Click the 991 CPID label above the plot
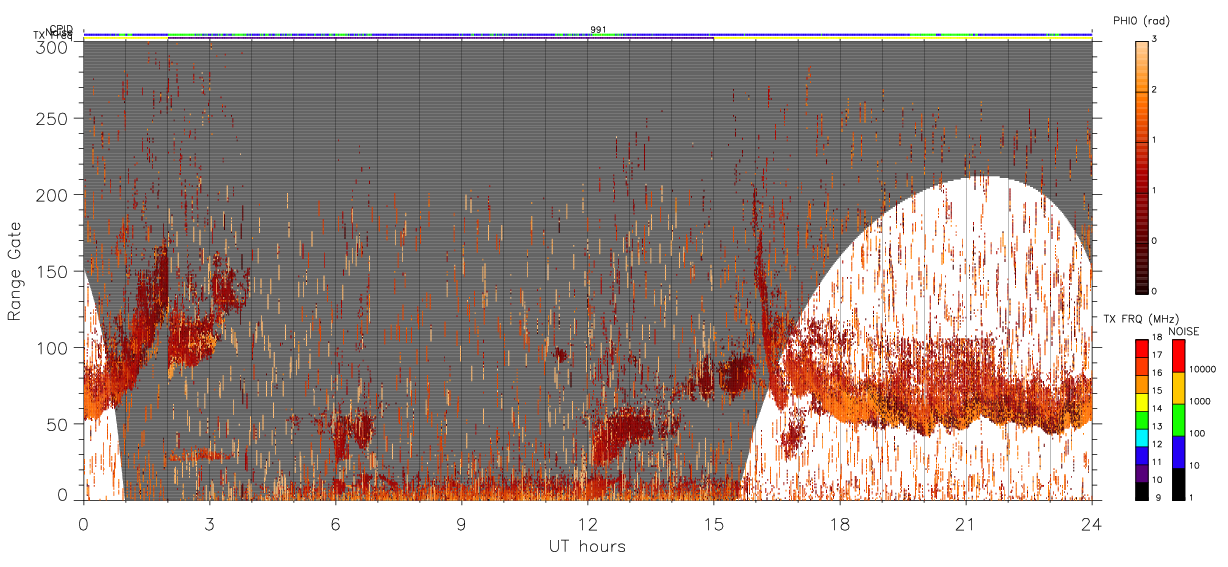 pyautogui.click(x=598, y=29)
